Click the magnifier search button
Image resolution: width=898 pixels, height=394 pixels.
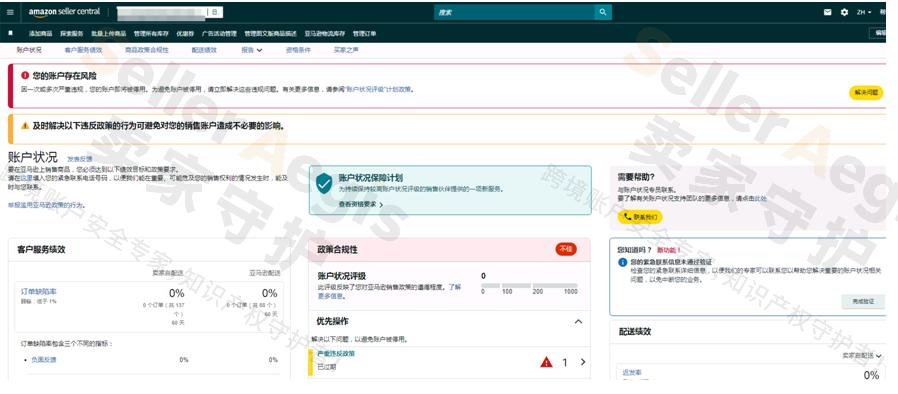point(602,12)
